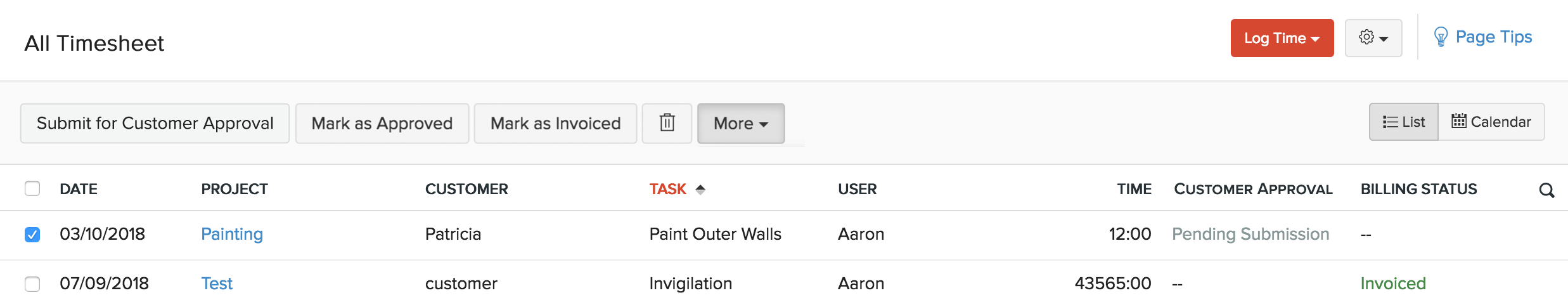The height and width of the screenshot is (307, 1568).
Task: Click Submit for Customer Approval button
Action: pos(155,123)
